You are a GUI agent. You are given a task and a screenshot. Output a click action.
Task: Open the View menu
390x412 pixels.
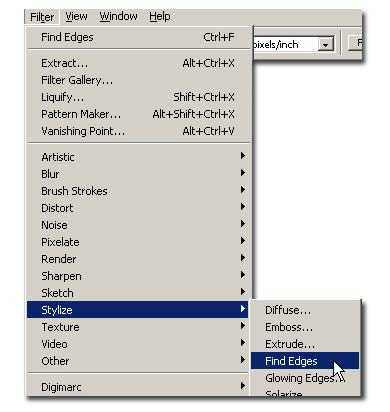(76, 16)
